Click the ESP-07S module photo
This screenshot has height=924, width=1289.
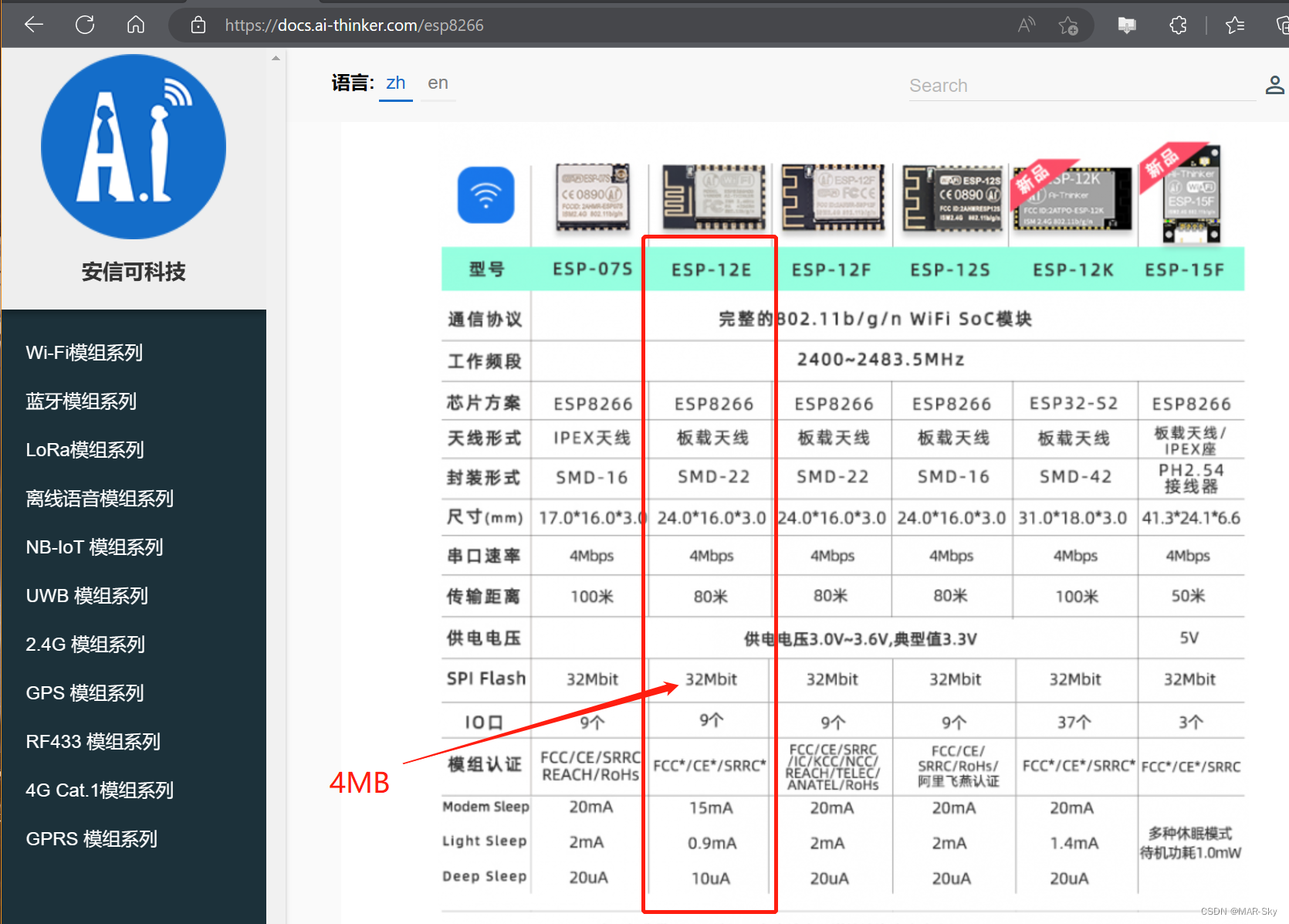592,198
